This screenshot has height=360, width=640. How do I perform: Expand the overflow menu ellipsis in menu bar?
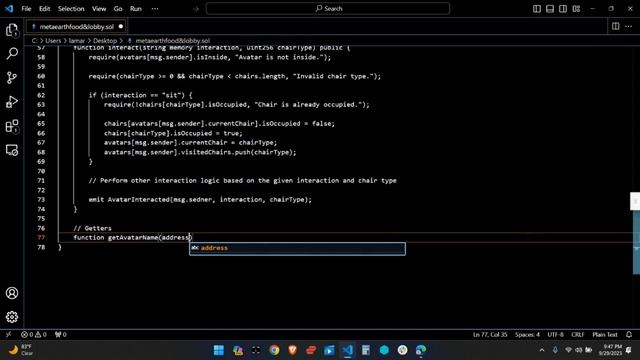pyautogui.click(x=155, y=9)
